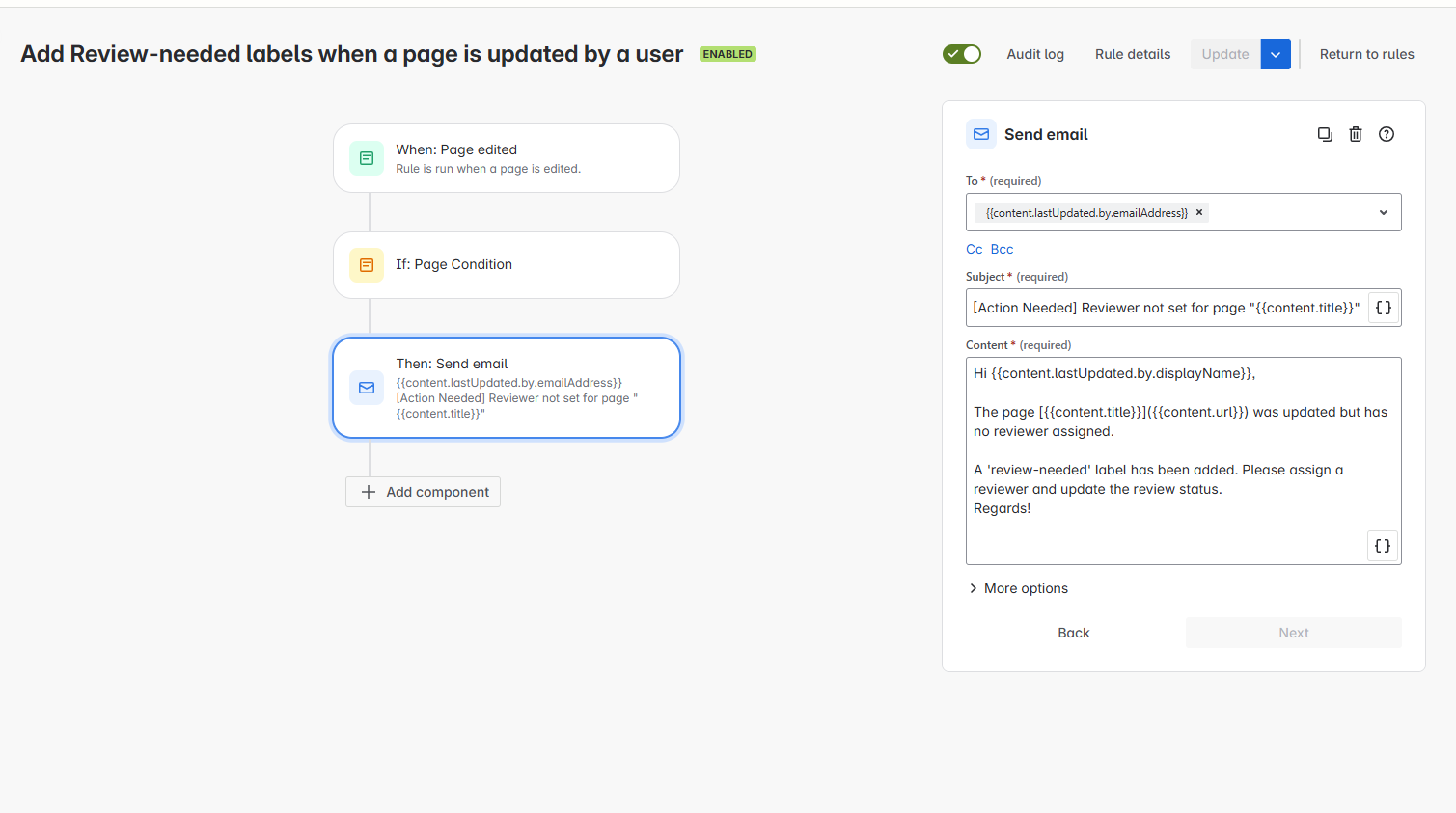Add a Bcc recipient

pyautogui.click(x=1002, y=249)
